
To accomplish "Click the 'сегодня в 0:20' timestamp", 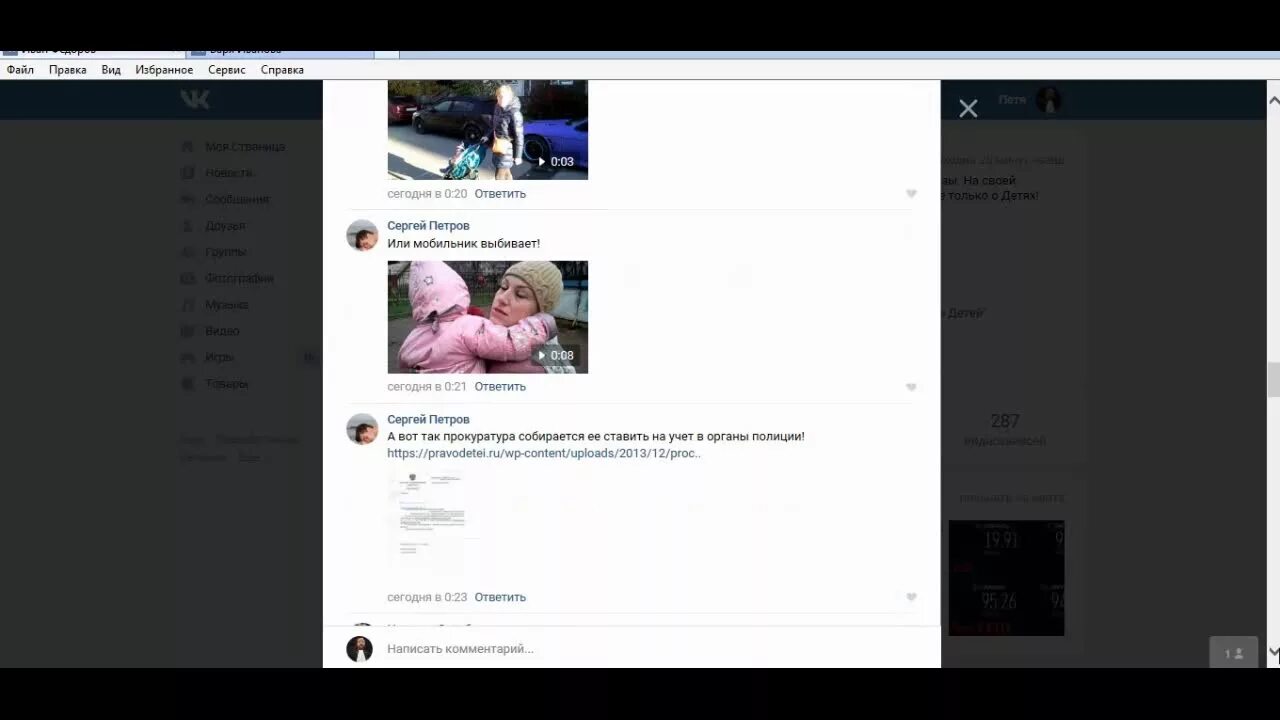I will [x=427, y=194].
